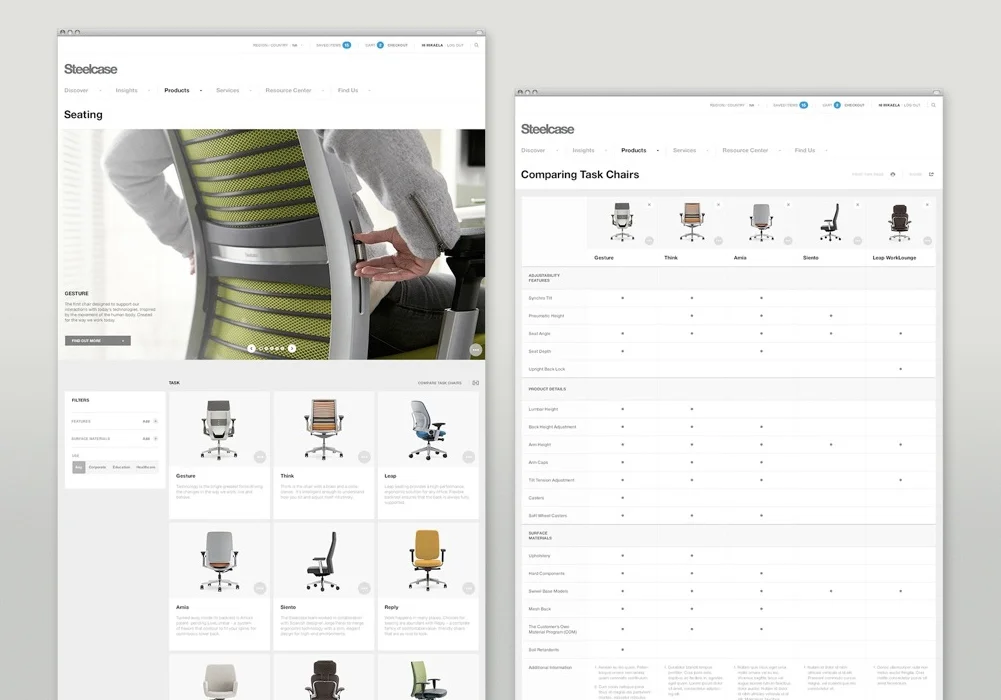Open Region/Country dropdown in comparison window
This screenshot has height=700, width=1001.
735,105
